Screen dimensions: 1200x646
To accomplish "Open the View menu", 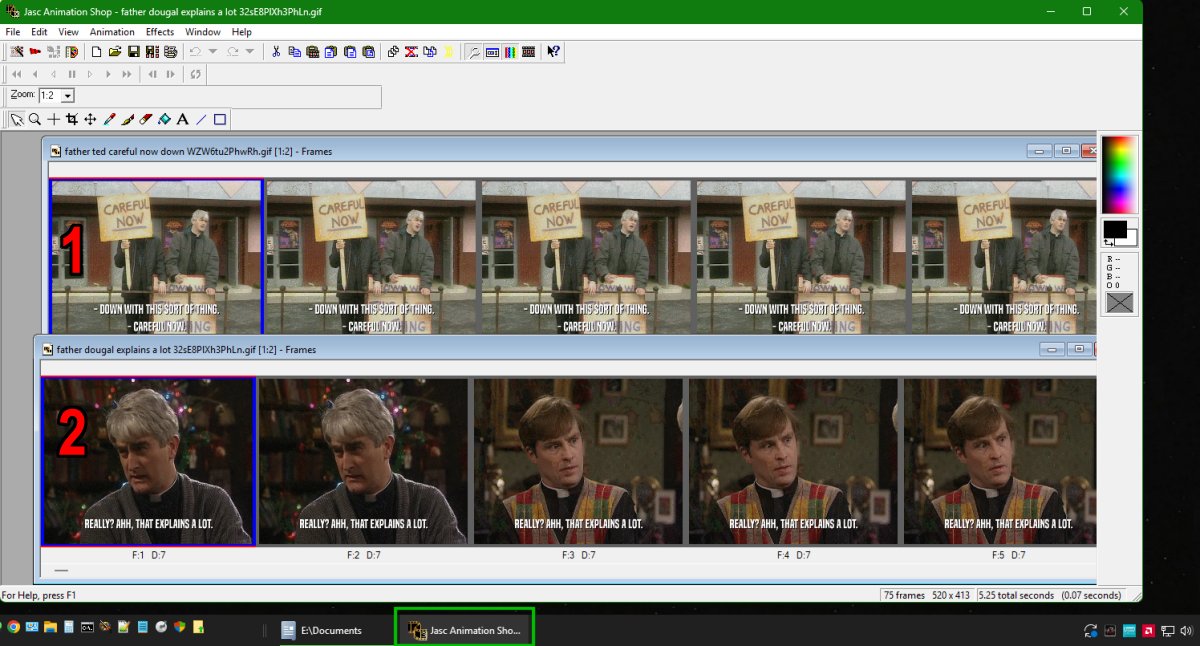I will (x=68, y=32).
